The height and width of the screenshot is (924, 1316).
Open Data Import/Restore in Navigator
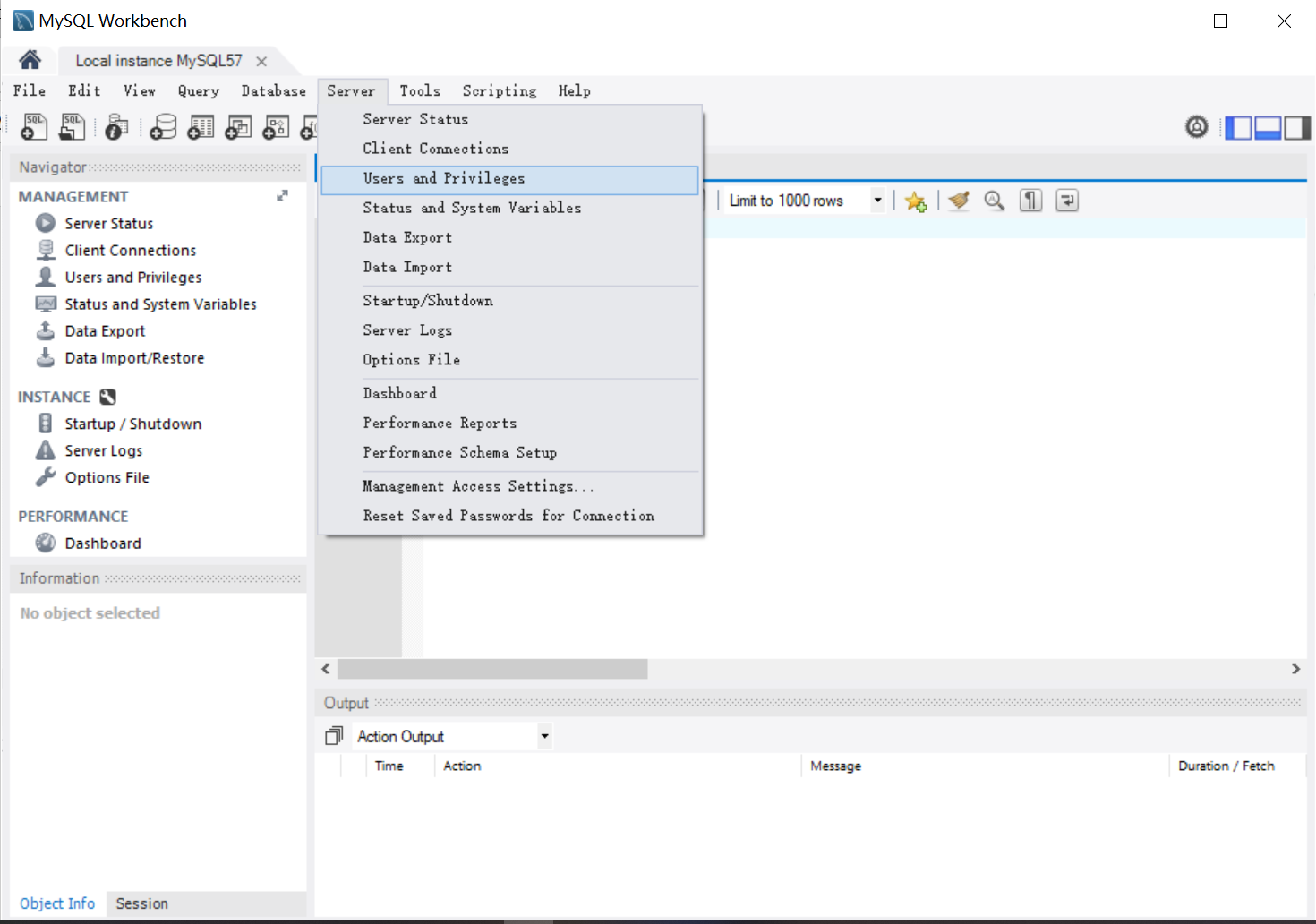point(134,357)
